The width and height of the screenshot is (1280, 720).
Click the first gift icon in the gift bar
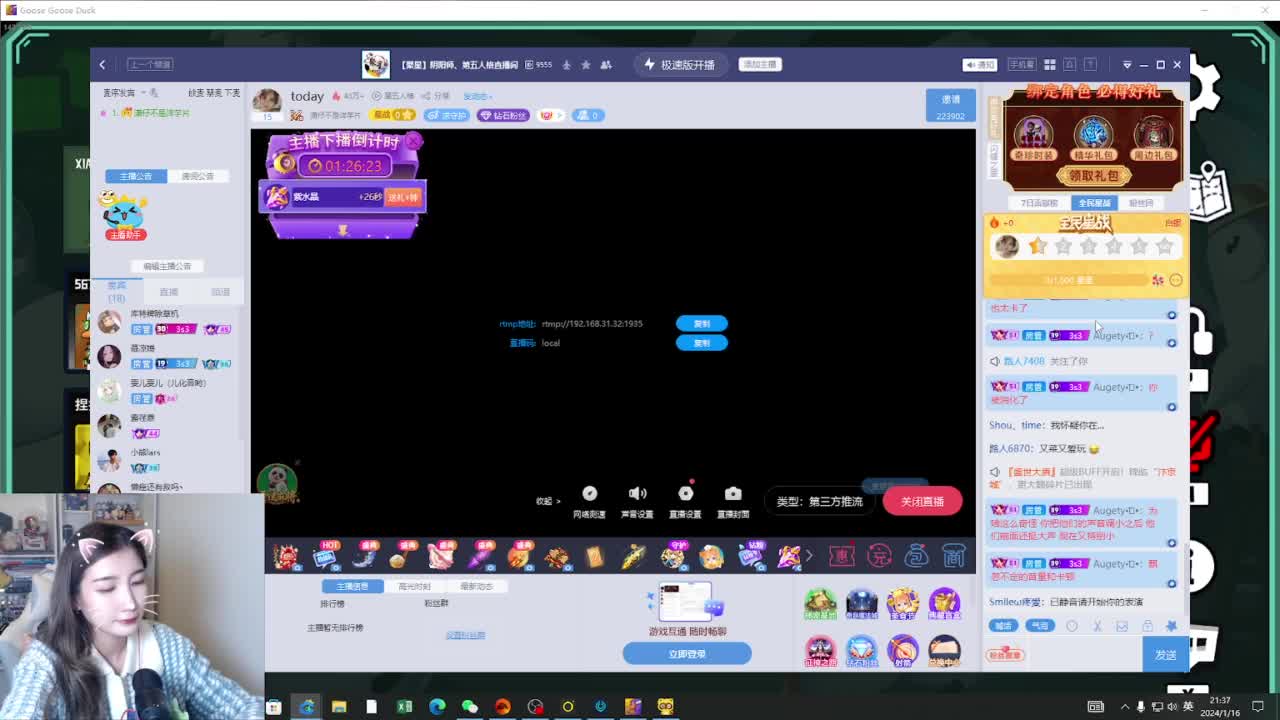[x=287, y=555]
